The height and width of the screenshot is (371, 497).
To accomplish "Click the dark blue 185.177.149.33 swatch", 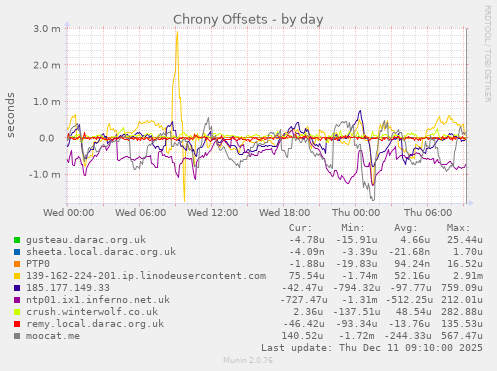I will tap(17, 288).
